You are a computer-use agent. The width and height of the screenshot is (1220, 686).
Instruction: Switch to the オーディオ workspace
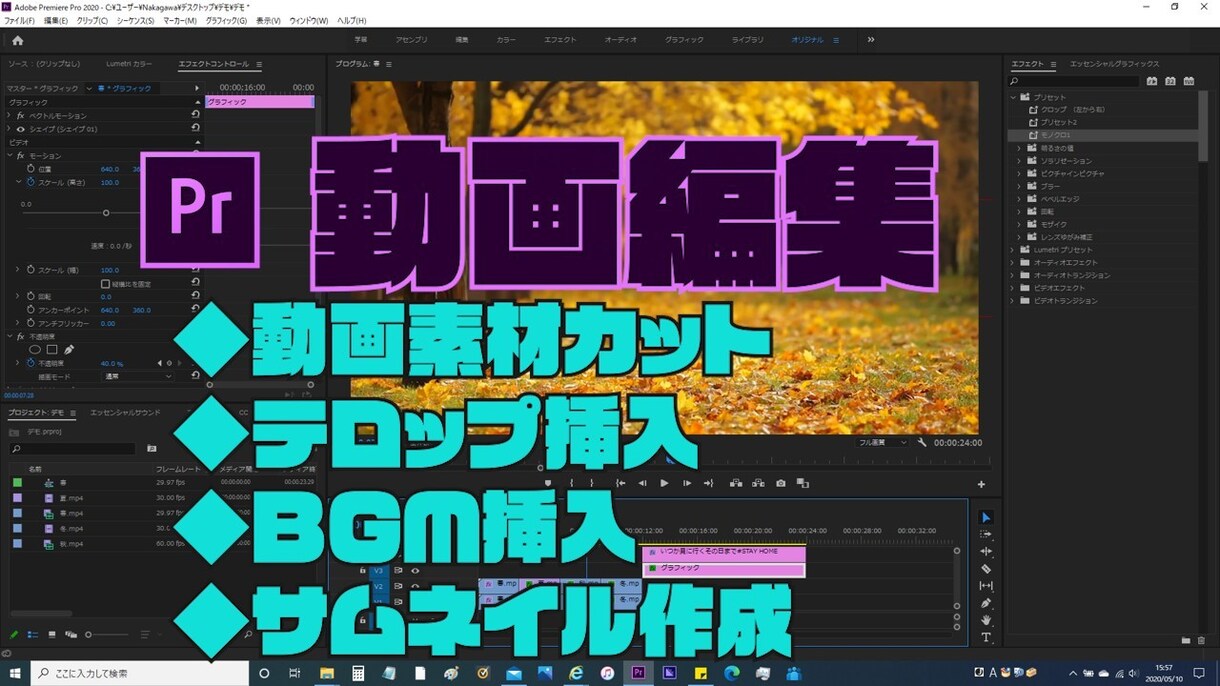coord(621,40)
